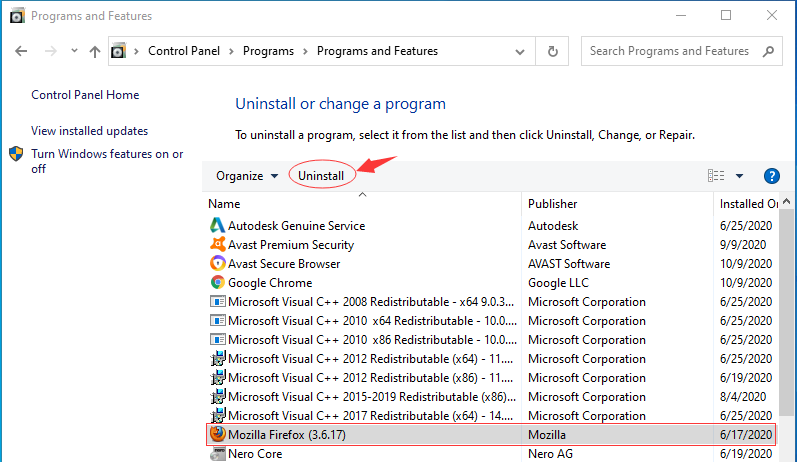This screenshot has width=797, height=462.
Task: Click the Avast Premium Security icon
Action: coord(218,244)
